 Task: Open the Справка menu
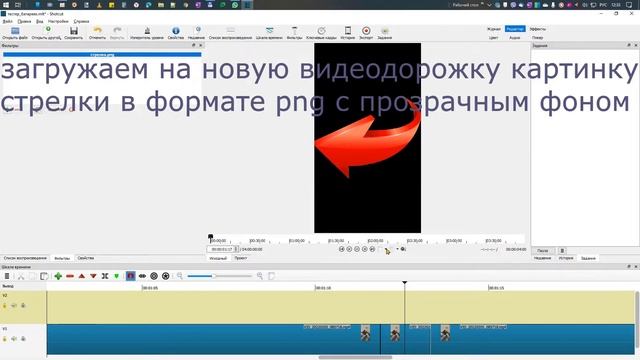[x=81, y=21]
